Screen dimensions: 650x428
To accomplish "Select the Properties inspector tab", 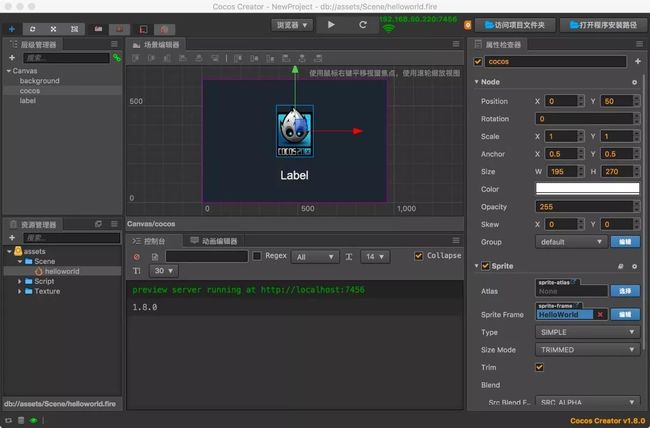I will 497,44.
